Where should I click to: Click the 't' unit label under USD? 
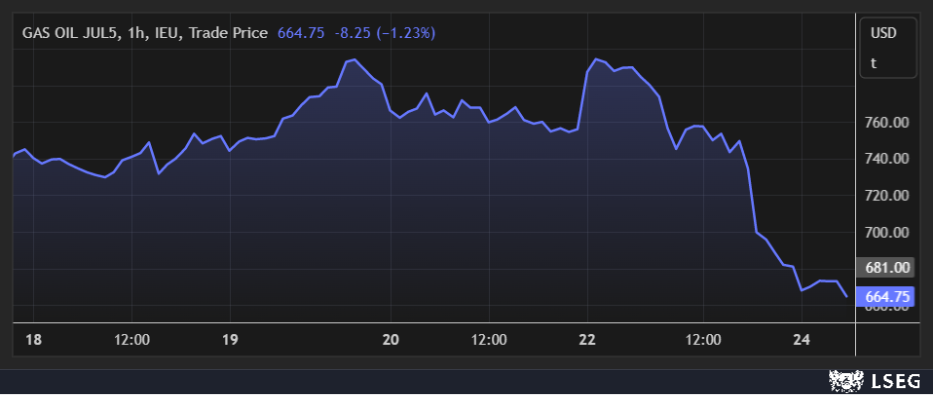pyautogui.click(x=874, y=63)
